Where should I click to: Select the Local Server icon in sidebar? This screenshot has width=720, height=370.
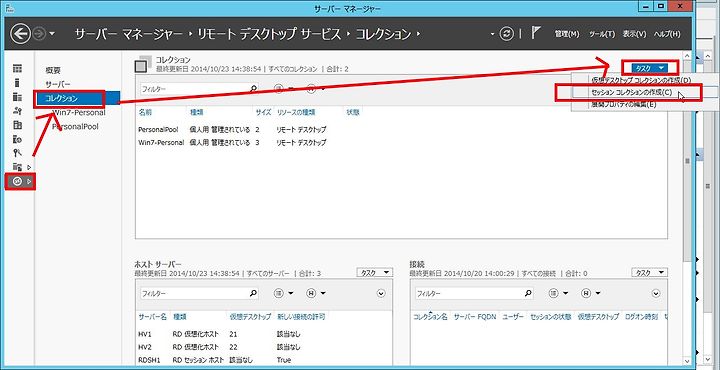click(17, 83)
